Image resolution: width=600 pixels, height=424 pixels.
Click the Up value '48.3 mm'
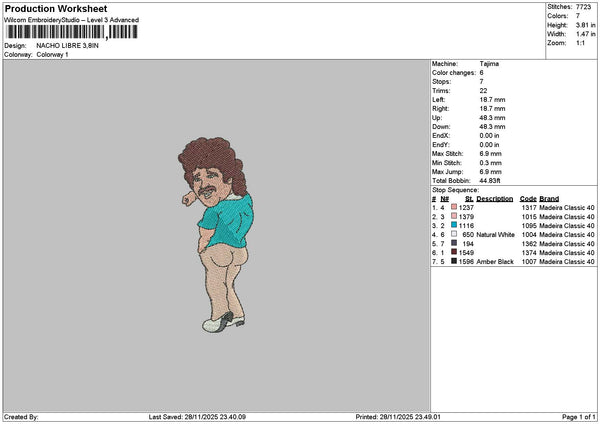(x=492, y=118)
